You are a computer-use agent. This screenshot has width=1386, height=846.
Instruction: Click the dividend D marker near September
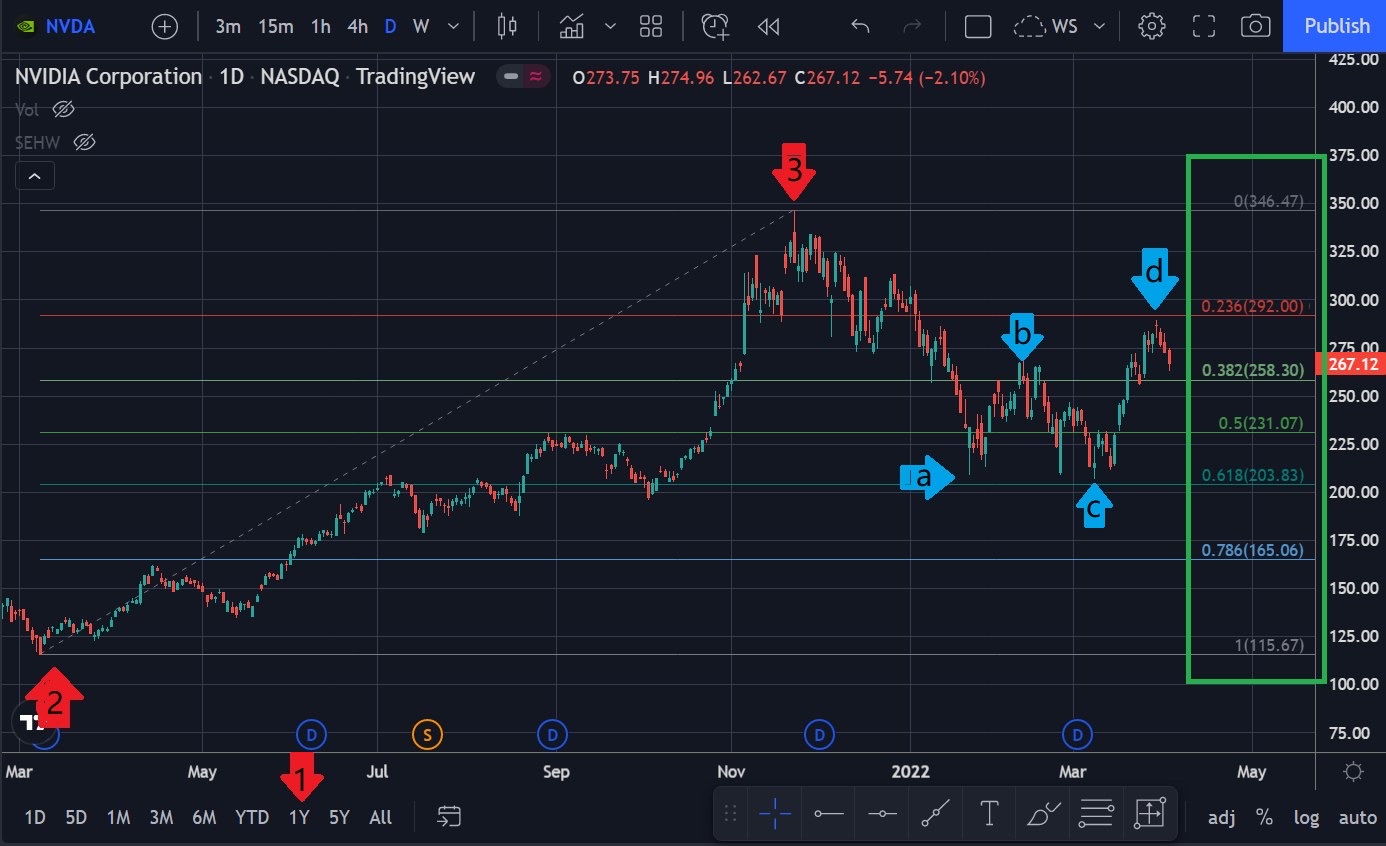click(552, 735)
